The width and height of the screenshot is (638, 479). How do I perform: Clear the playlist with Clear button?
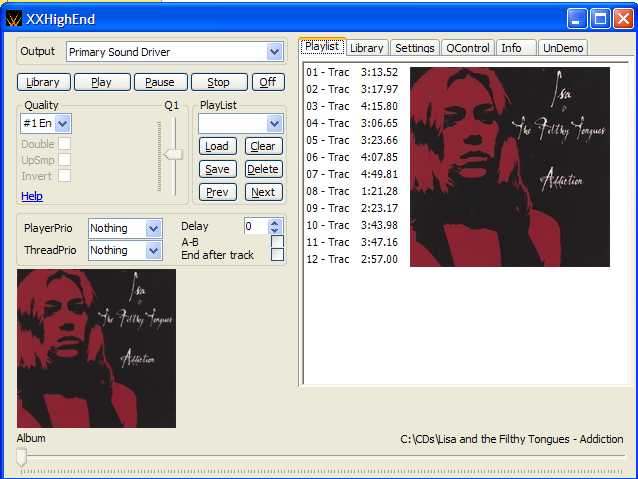click(x=263, y=146)
